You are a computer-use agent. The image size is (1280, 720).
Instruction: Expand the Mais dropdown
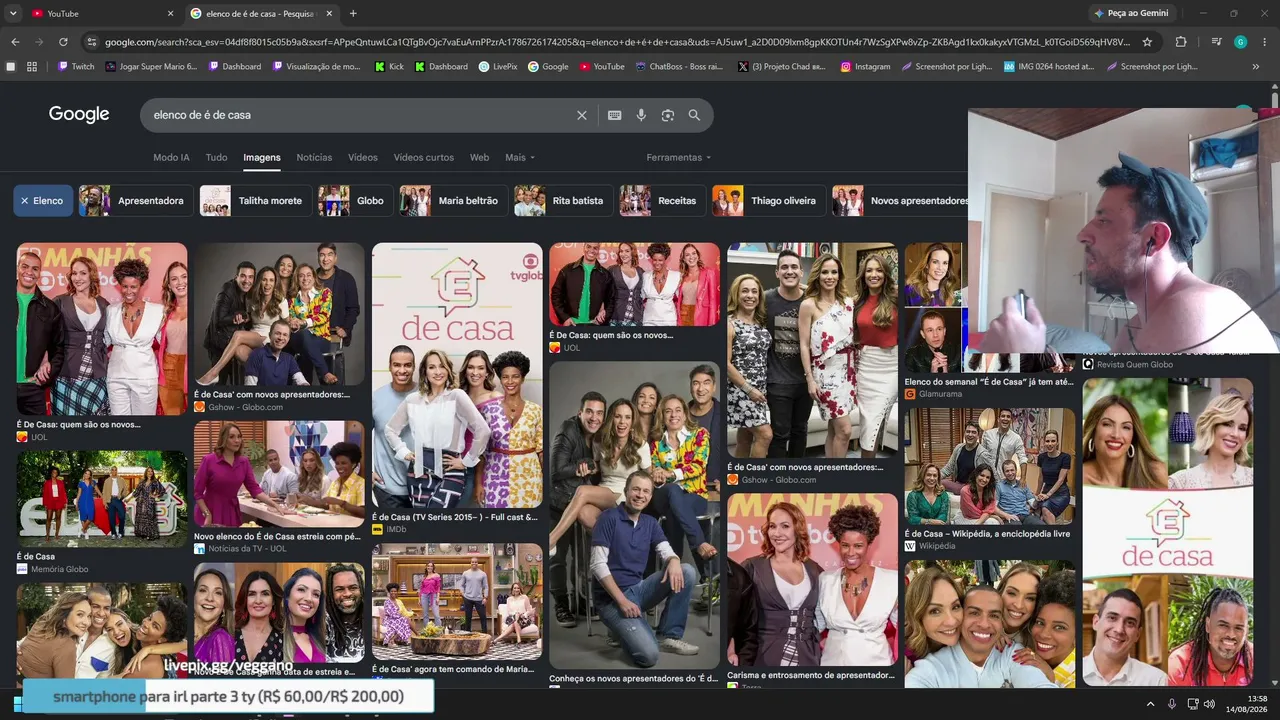pos(520,157)
